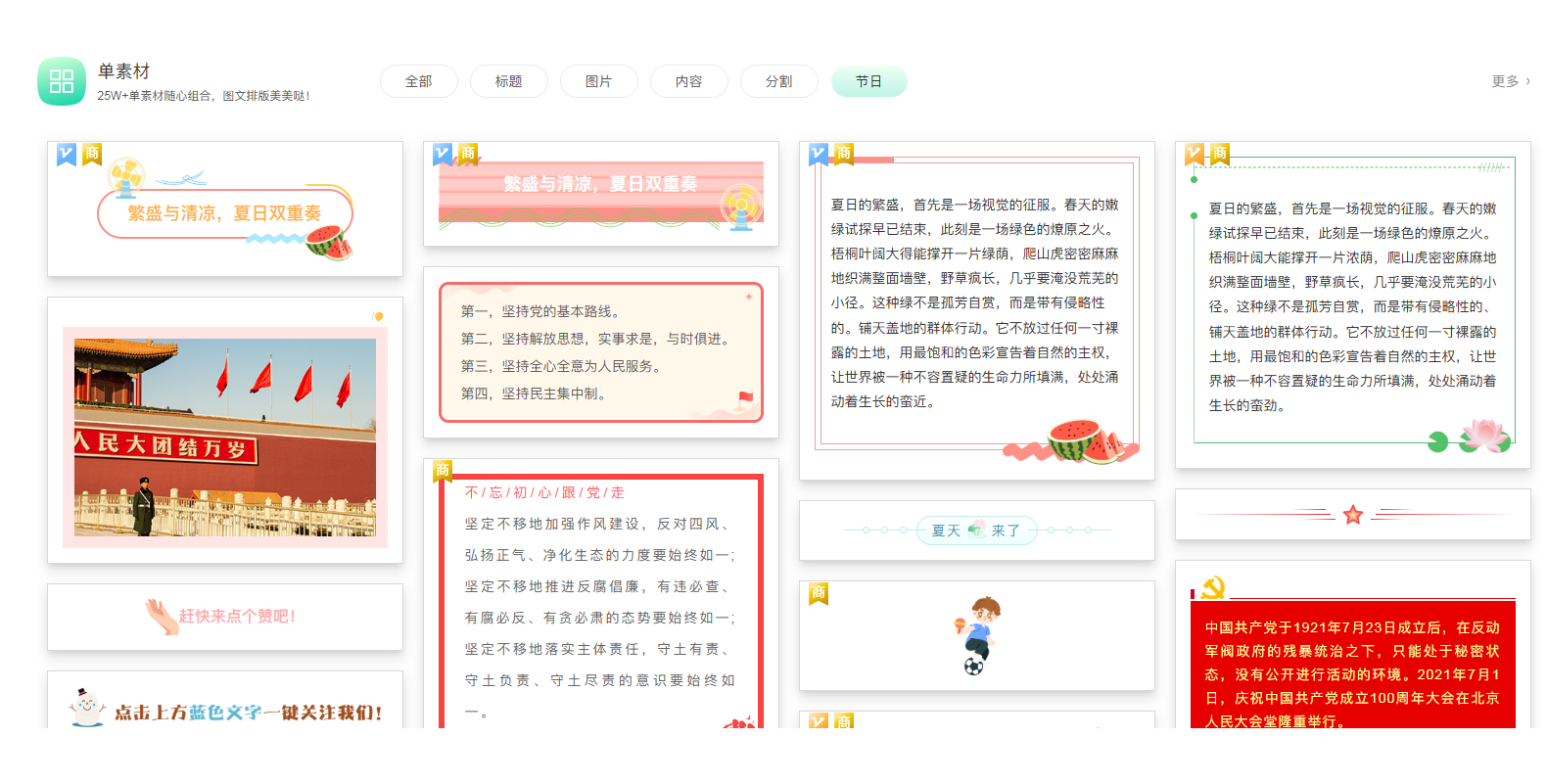Viewport: 1547px width, 784px height.
Task: Click the yellow 商 badge on the fan title card
Action: [x=92, y=154]
